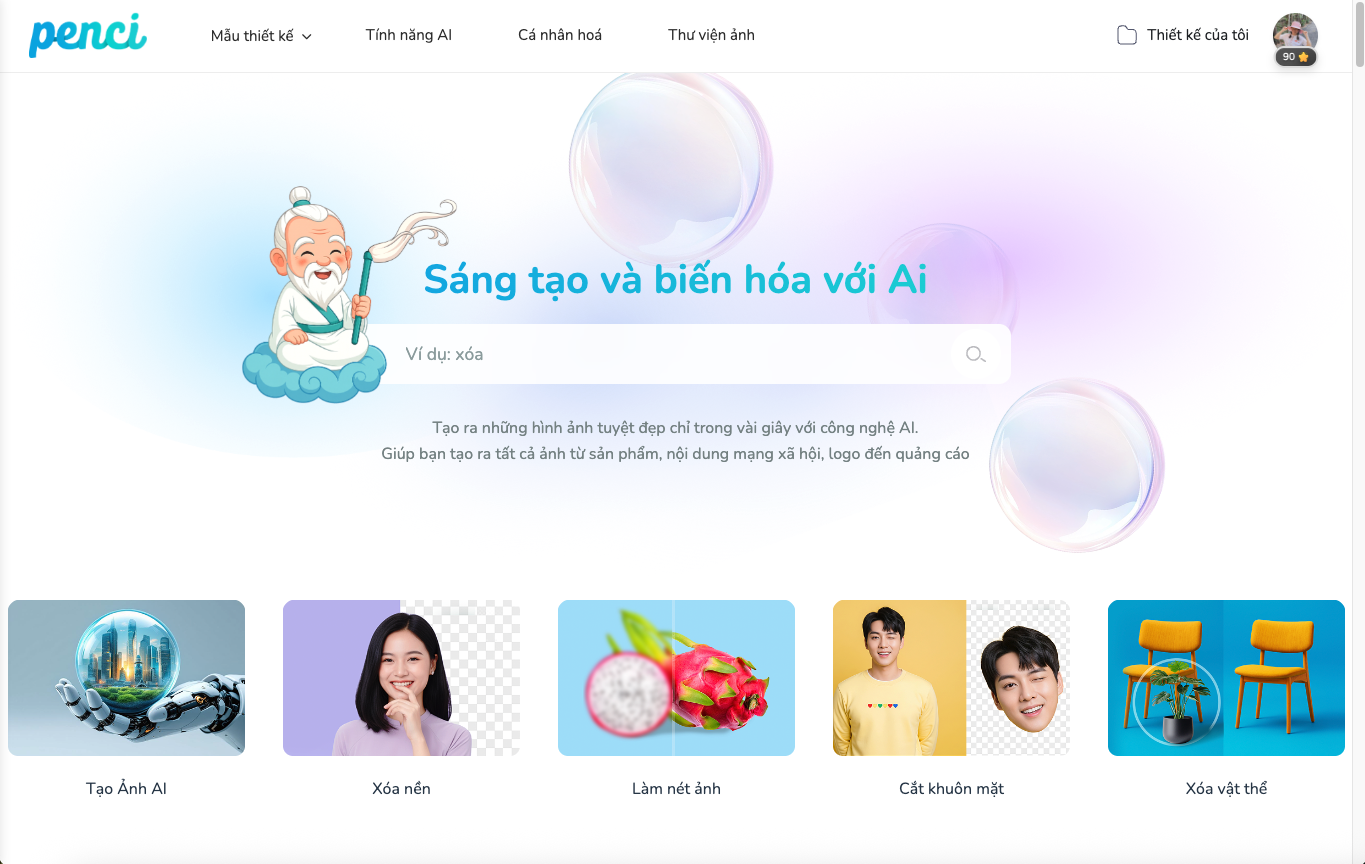Open the Làm nét ảnh dragon fruit card

[676, 678]
